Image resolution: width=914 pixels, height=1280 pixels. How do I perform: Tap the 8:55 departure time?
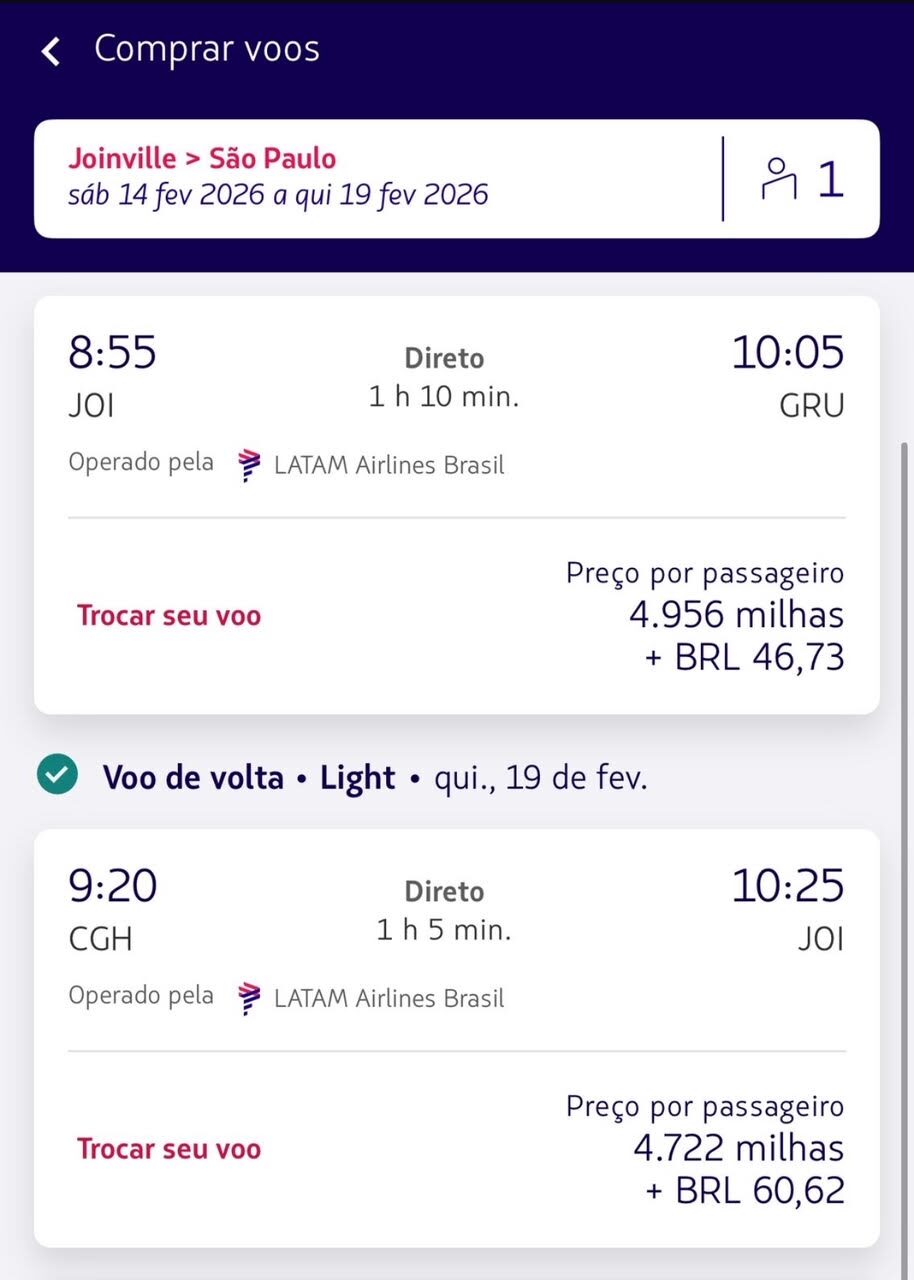point(112,353)
